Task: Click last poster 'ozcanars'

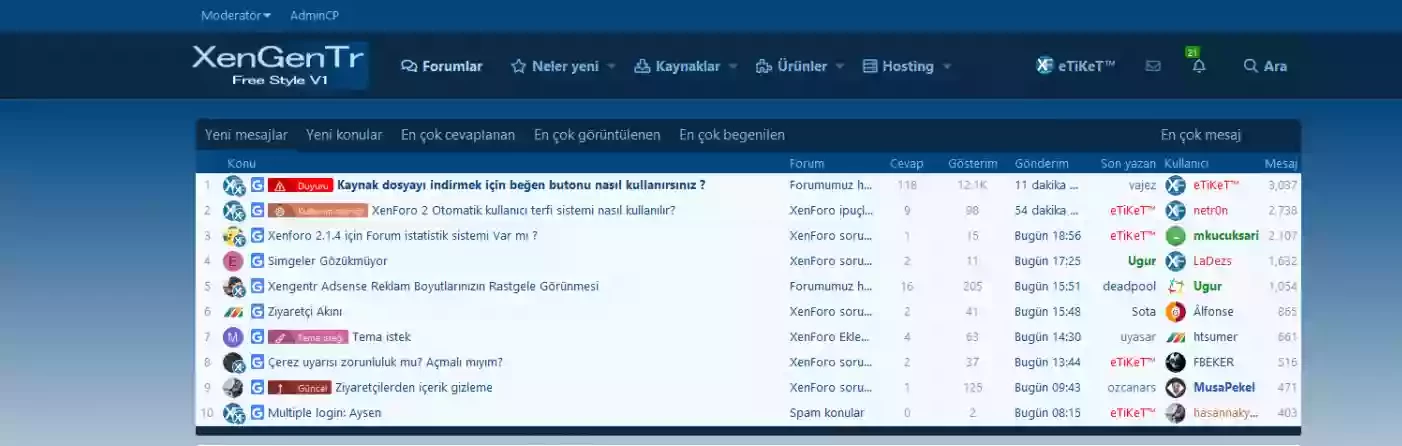Action: click(x=1130, y=388)
